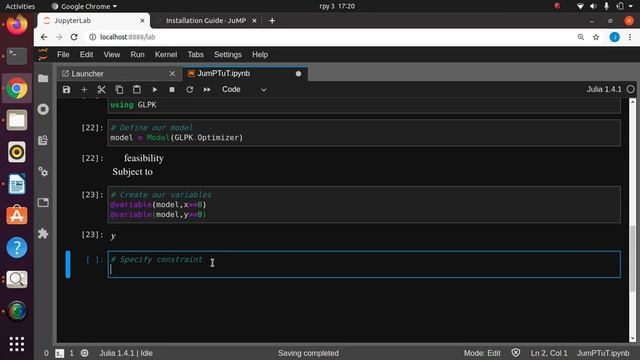Cut selected cell with the scissors icon
Screen dimensions: 640x360
click(101, 89)
